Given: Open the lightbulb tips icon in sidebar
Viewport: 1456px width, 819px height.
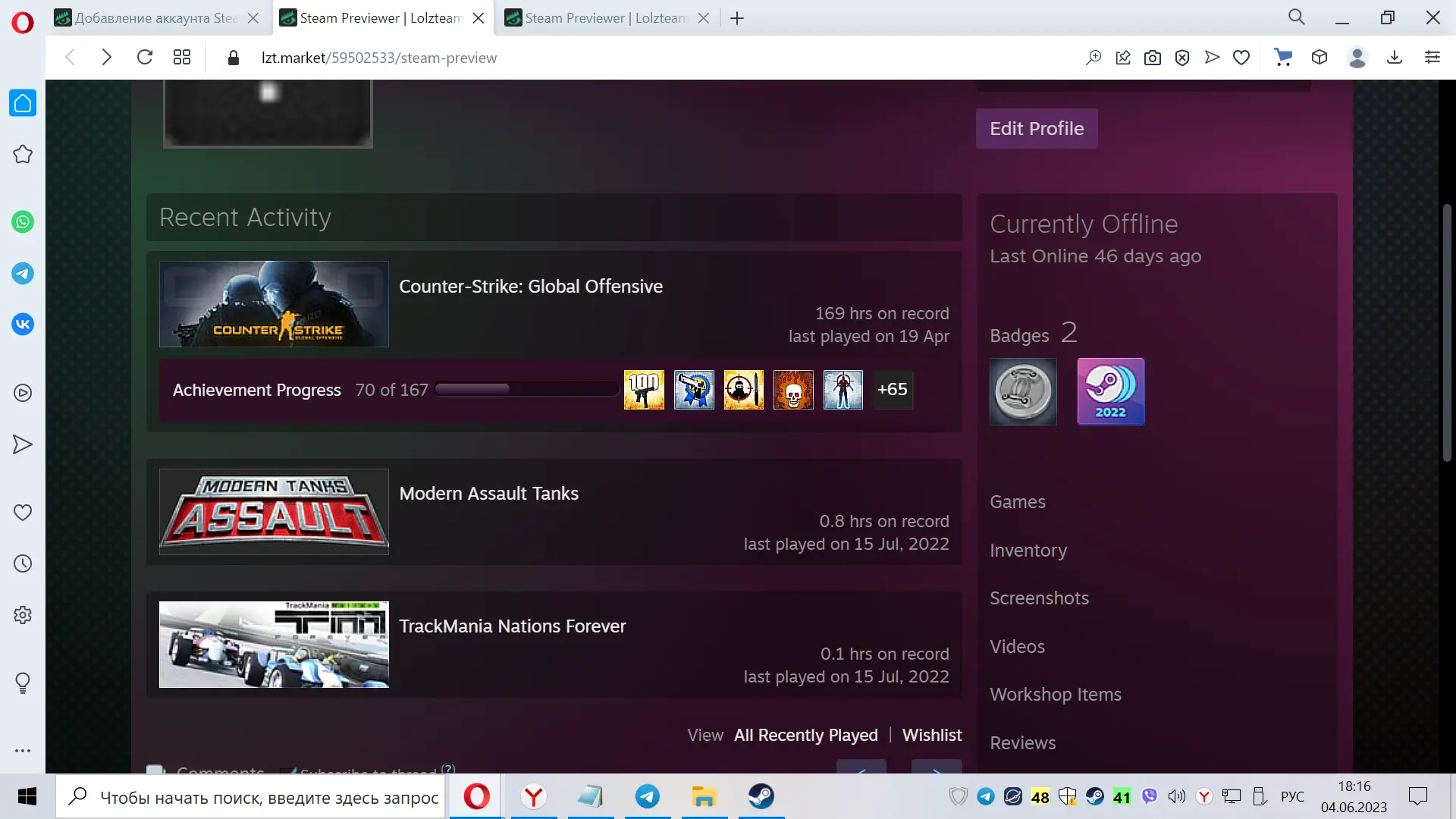Looking at the screenshot, I should pyautogui.click(x=23, y=683).
